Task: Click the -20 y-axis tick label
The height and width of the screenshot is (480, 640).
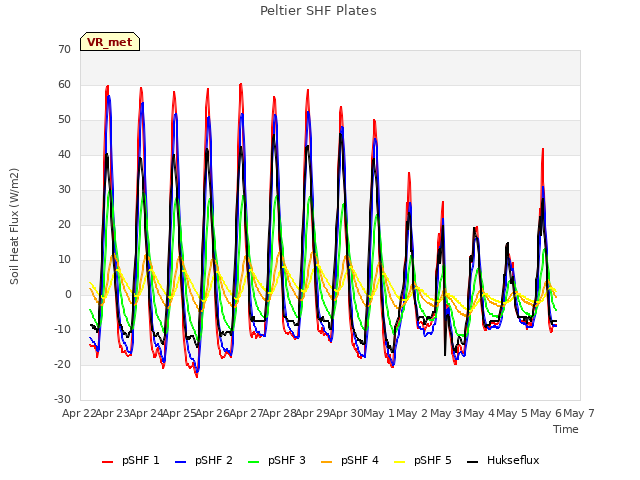Action: click(x=62, y=364)
